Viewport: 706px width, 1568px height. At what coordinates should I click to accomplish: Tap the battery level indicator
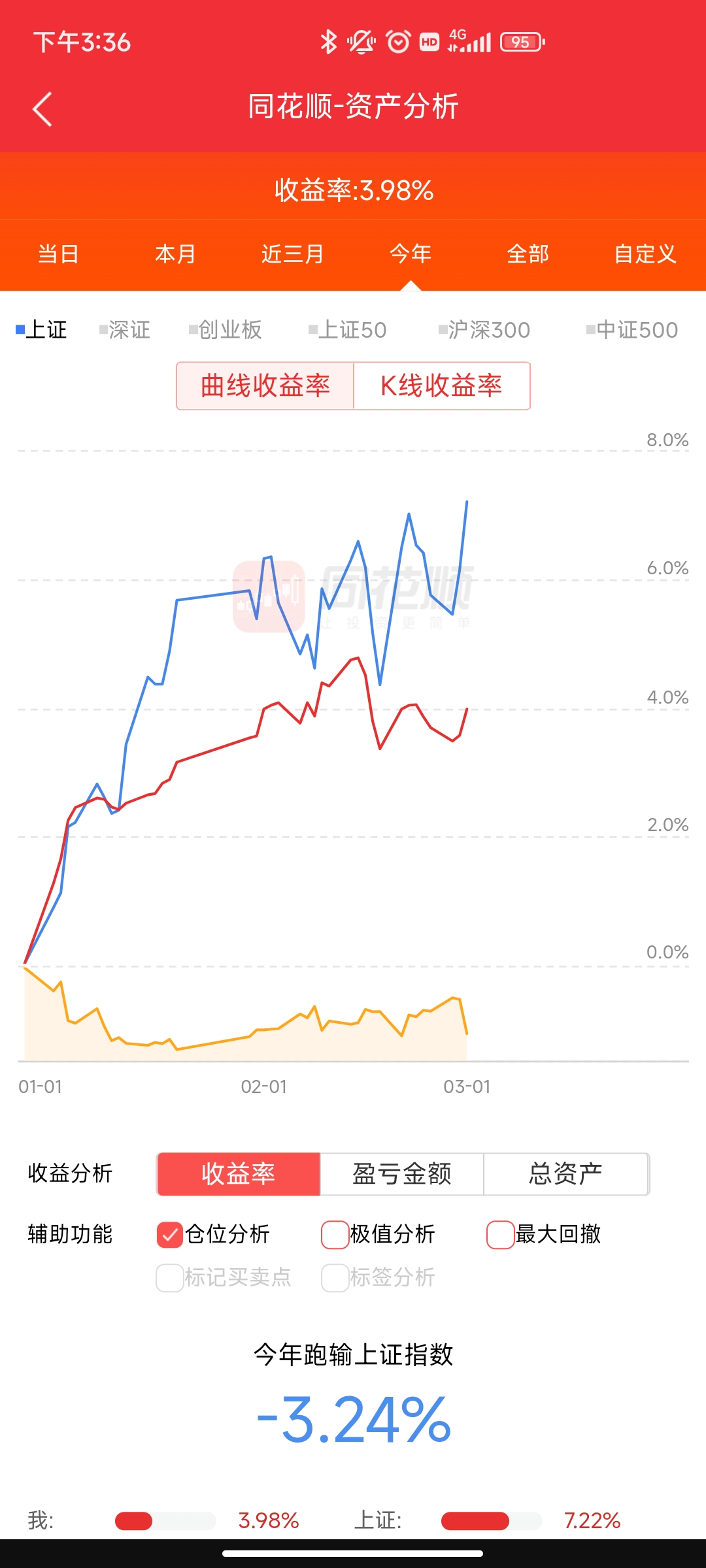(x=522, y=42)
